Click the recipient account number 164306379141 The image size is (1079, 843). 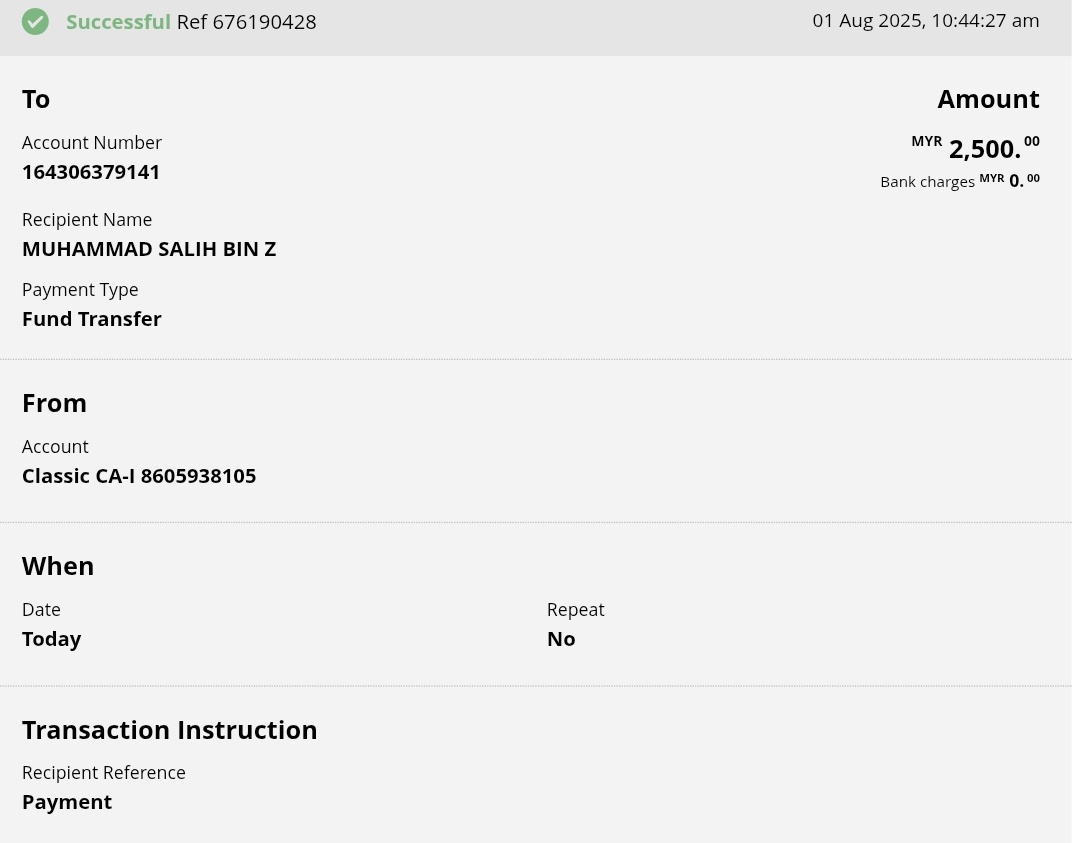coord(91,172)
